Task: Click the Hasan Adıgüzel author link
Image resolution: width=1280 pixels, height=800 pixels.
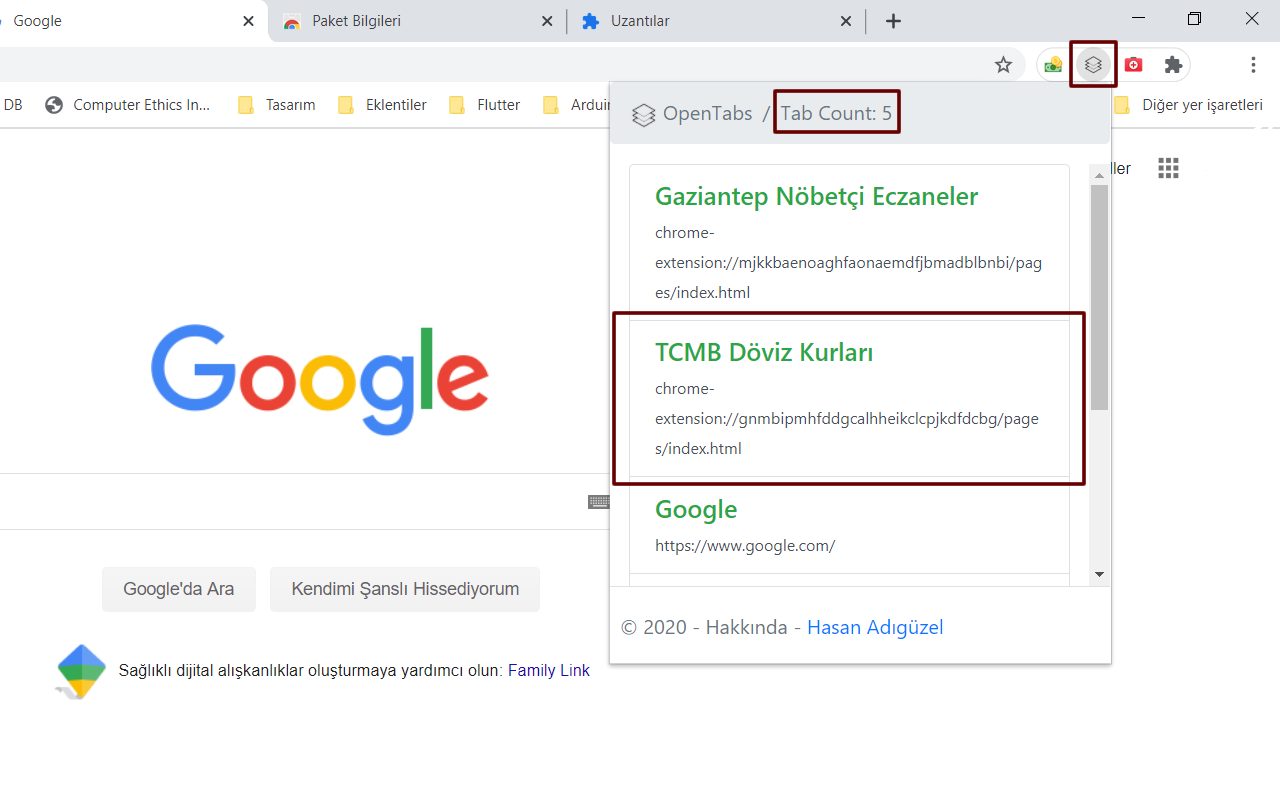Action: coord(875,627)
